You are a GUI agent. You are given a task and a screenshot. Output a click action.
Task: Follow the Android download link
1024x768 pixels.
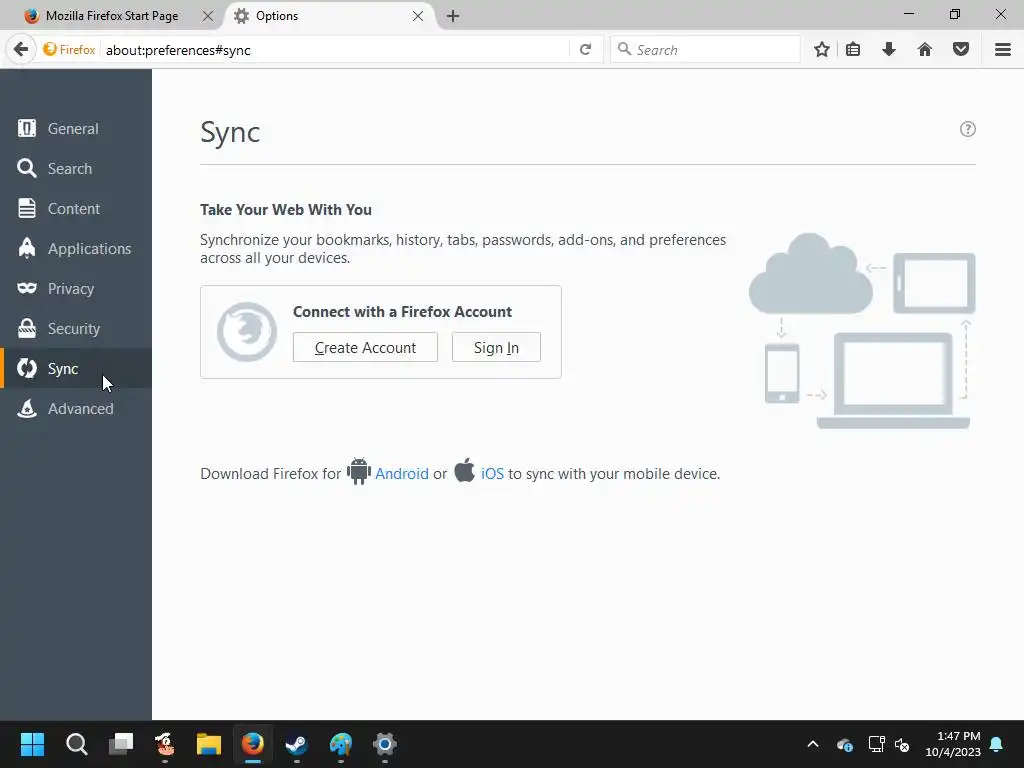tap(402, 473)
